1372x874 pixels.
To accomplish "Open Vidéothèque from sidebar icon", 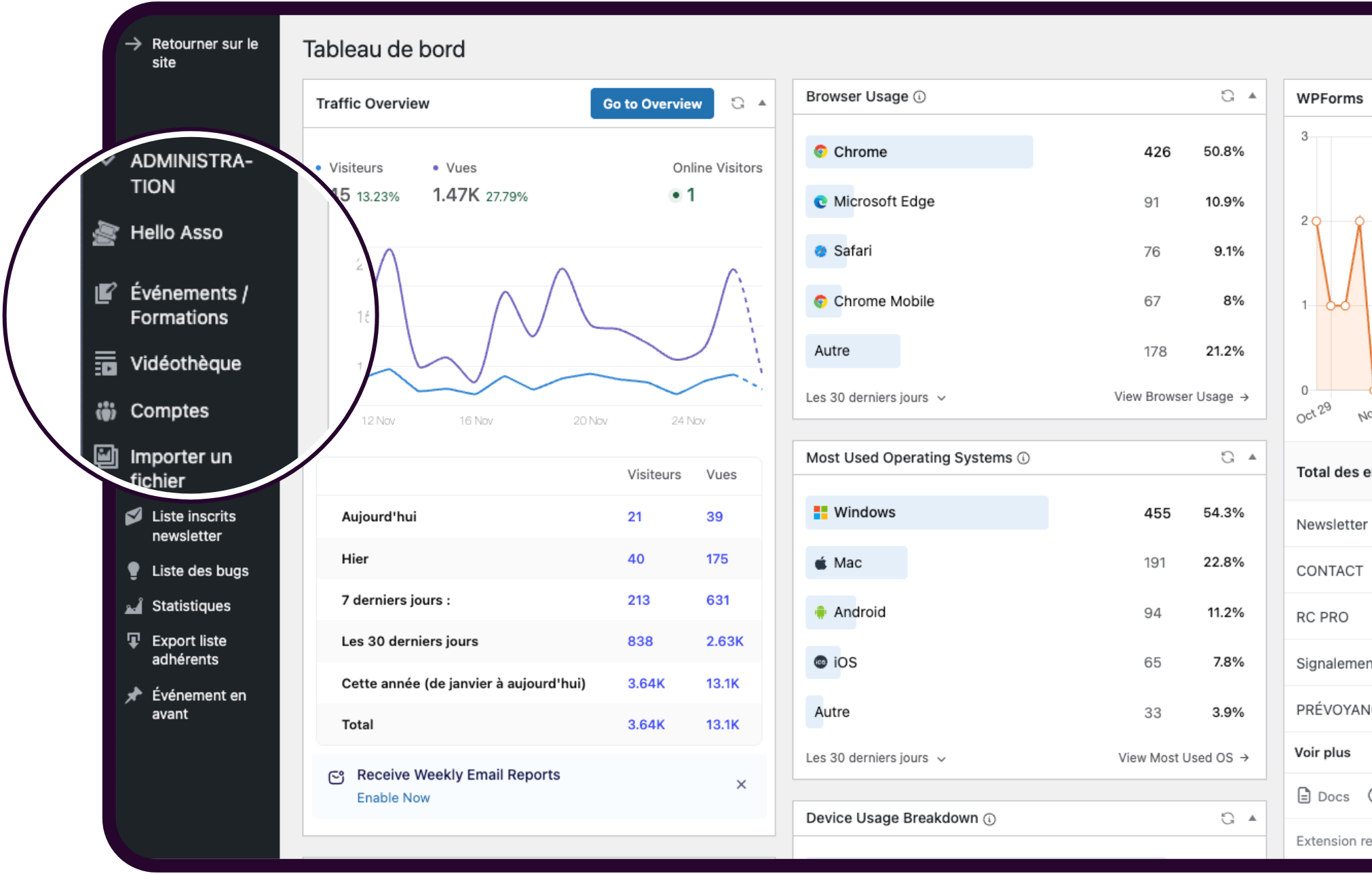I will point(106,363).
